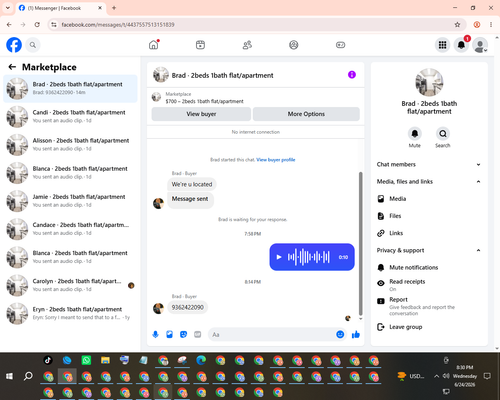Click Brad listing thumbnail in details panel
The height and width of the screenshot is (400, 500).
tap(429, 82)
